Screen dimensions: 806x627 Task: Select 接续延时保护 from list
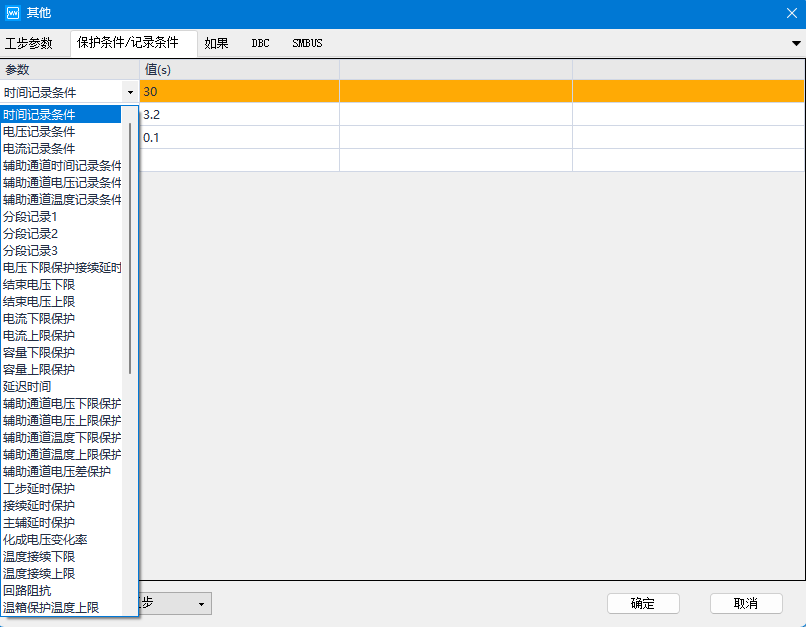[61, 505]
